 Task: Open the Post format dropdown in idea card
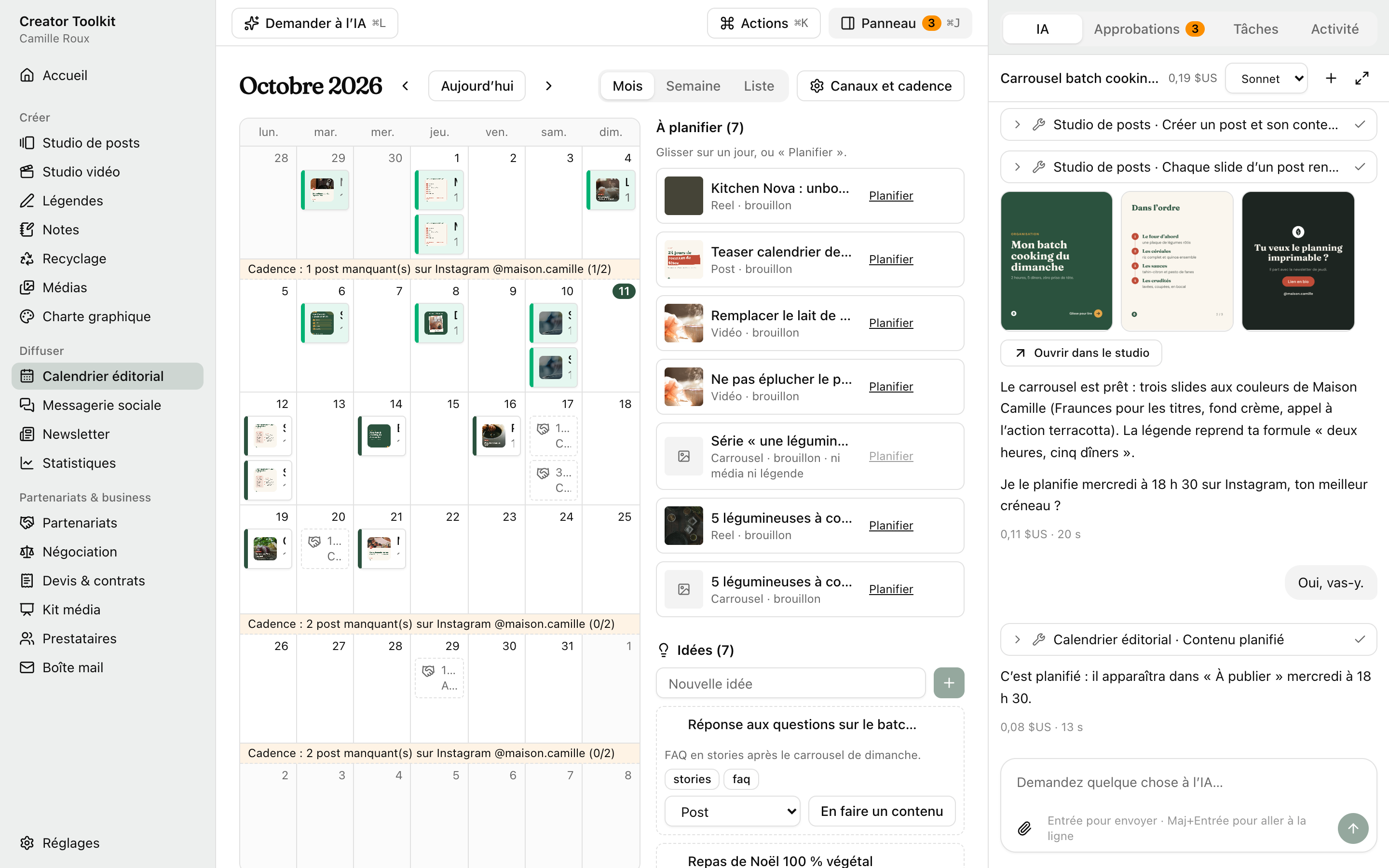[733, 811]
